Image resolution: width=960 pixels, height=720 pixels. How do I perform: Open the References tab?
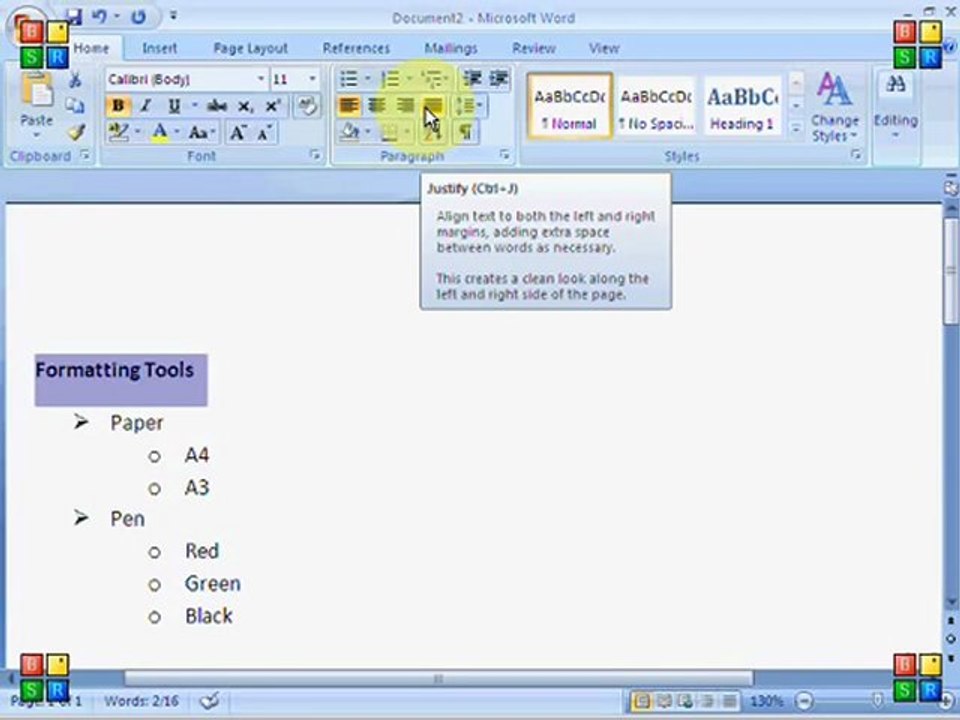tap(356, 48)
